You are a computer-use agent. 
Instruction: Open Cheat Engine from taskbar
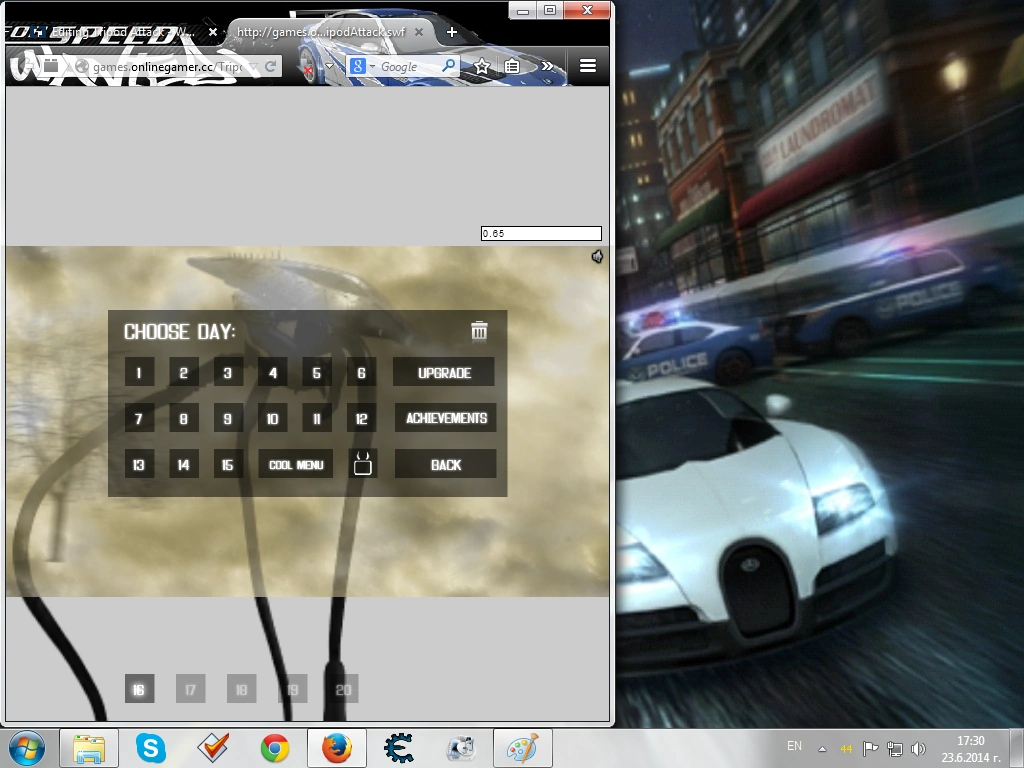398,748
